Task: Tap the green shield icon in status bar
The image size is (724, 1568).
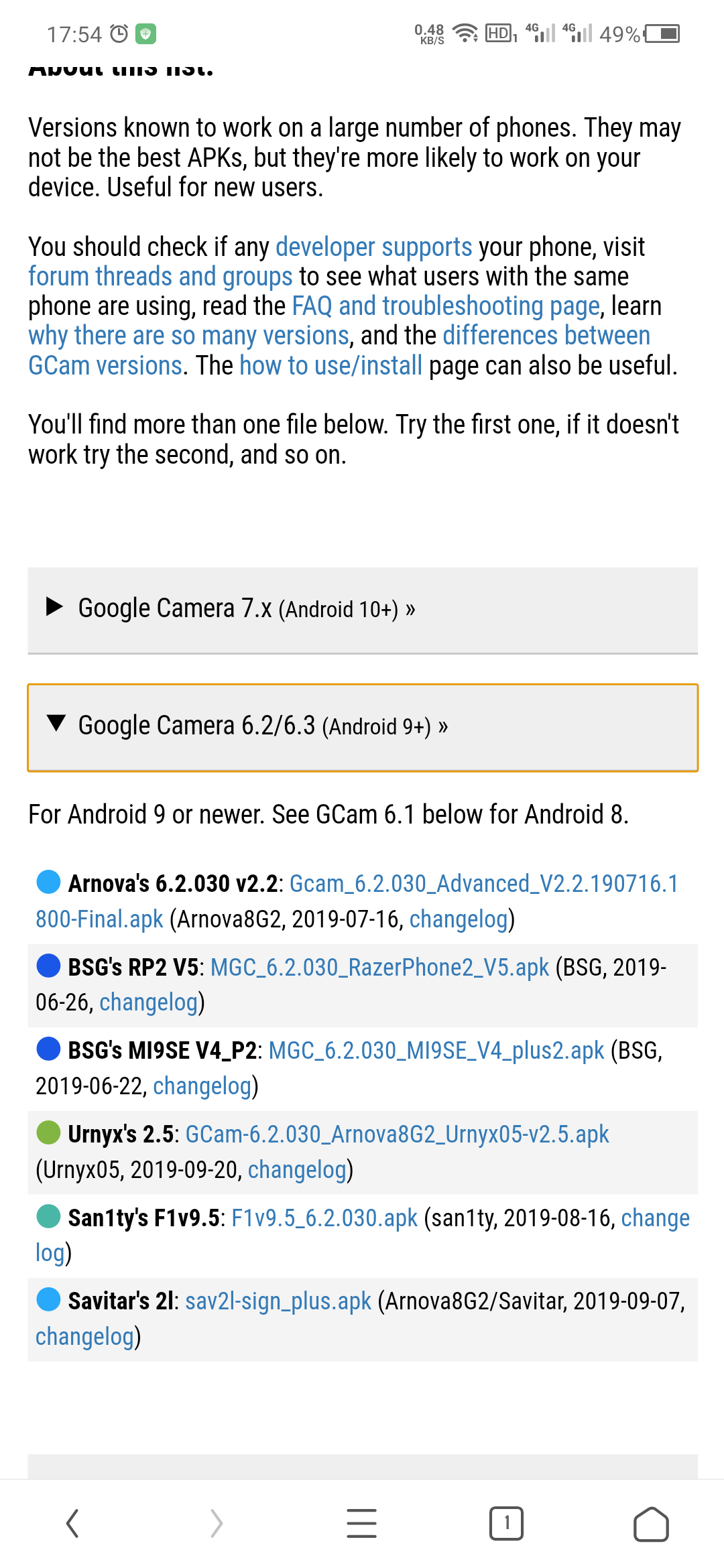Action: tap(145, 34)
